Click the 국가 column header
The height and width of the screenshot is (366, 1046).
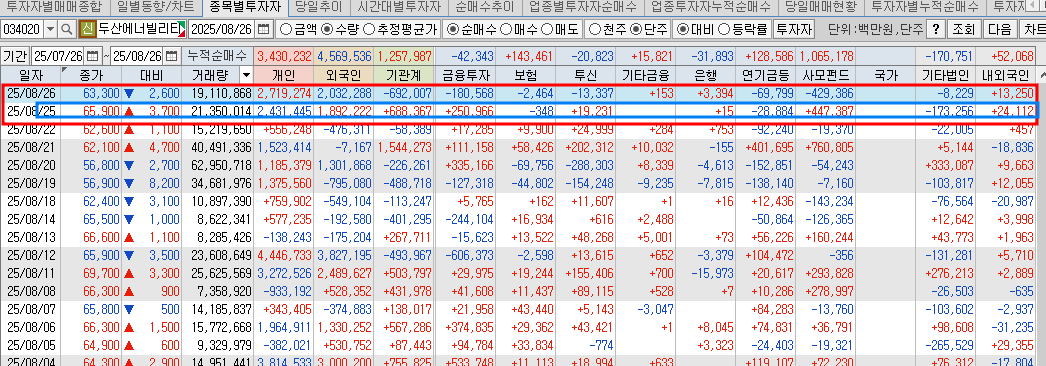885,75
